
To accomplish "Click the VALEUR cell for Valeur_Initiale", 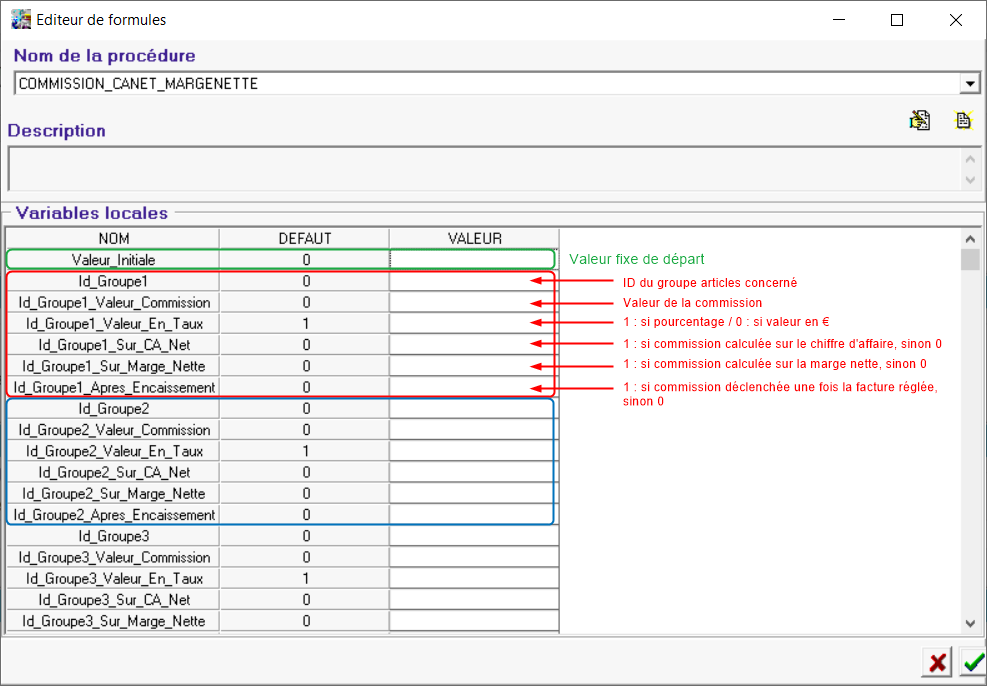I will coord(472,259).
